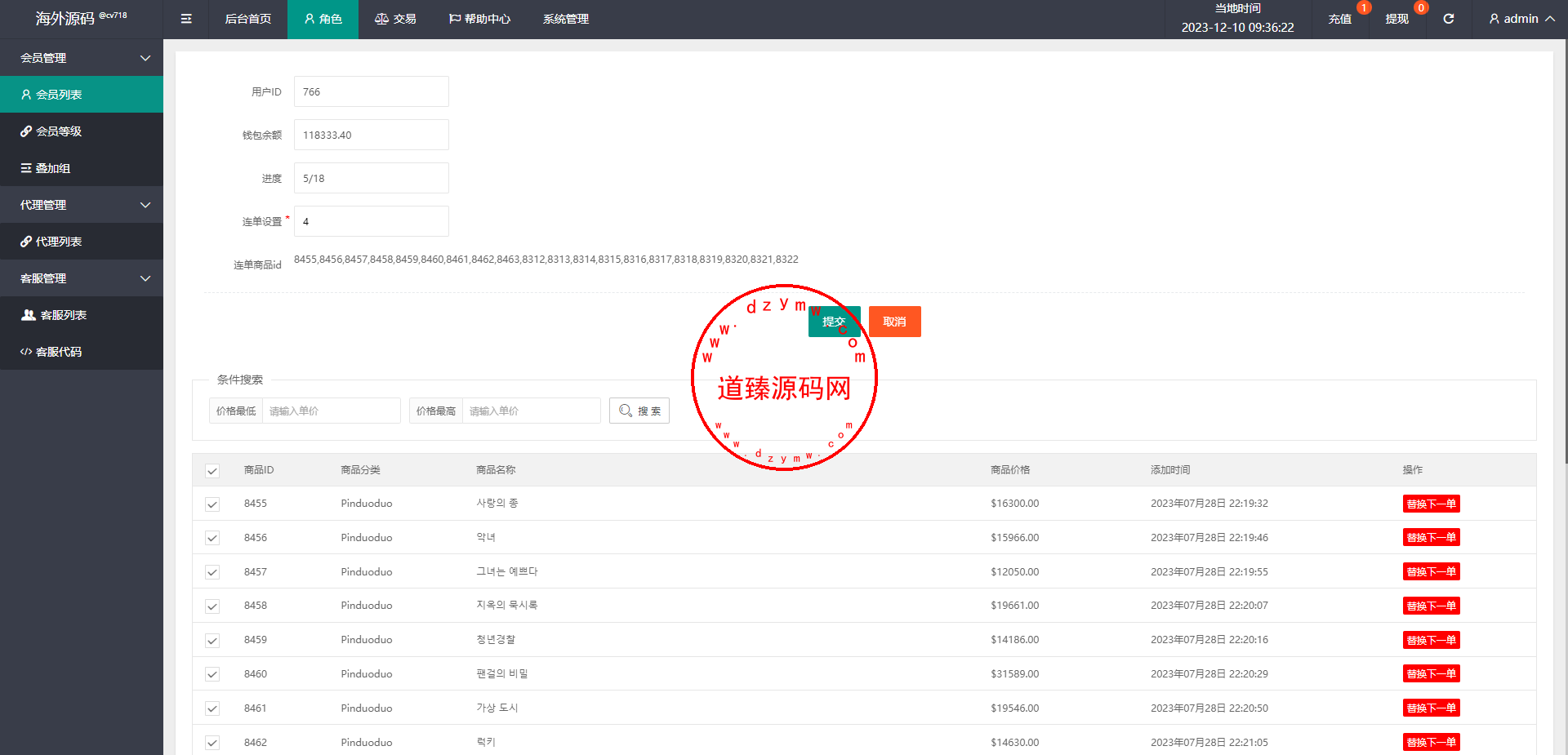Screen dimensions: 1568x755
Task: Click the scales icon beside 交易
Action: coord(381,19)
